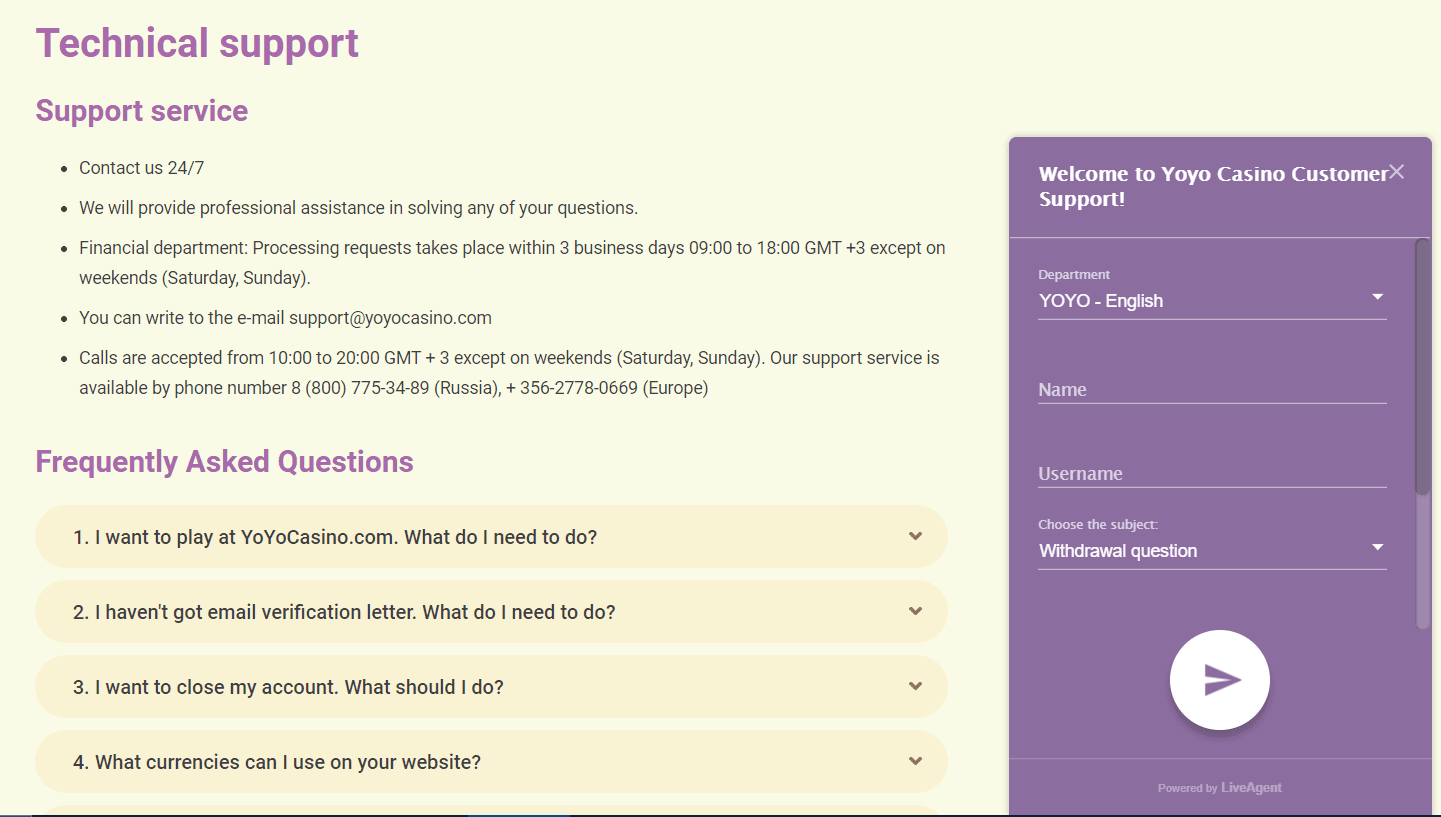Image resolution: width=1441 pixels, height=817 pixels.
Task: Select the 'Withdrawal question' subject value
Action: click(1117, 551)
